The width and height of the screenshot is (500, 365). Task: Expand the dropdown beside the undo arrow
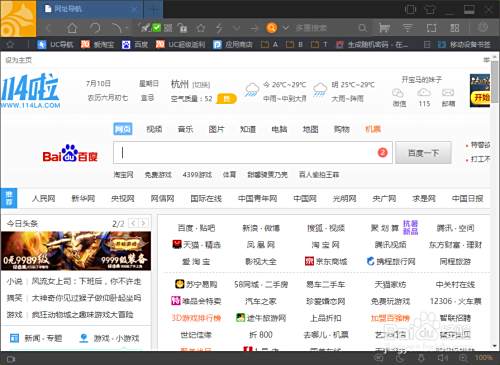click(127, 28)
